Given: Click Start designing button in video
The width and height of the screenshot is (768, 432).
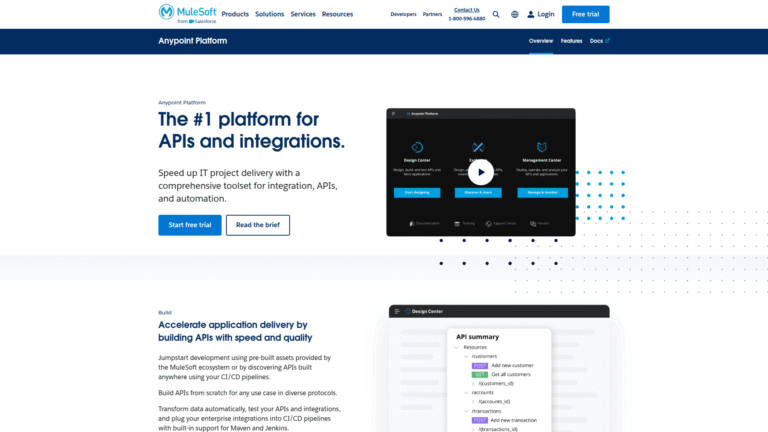Looking at the screenshot, I should coord(417,192).
